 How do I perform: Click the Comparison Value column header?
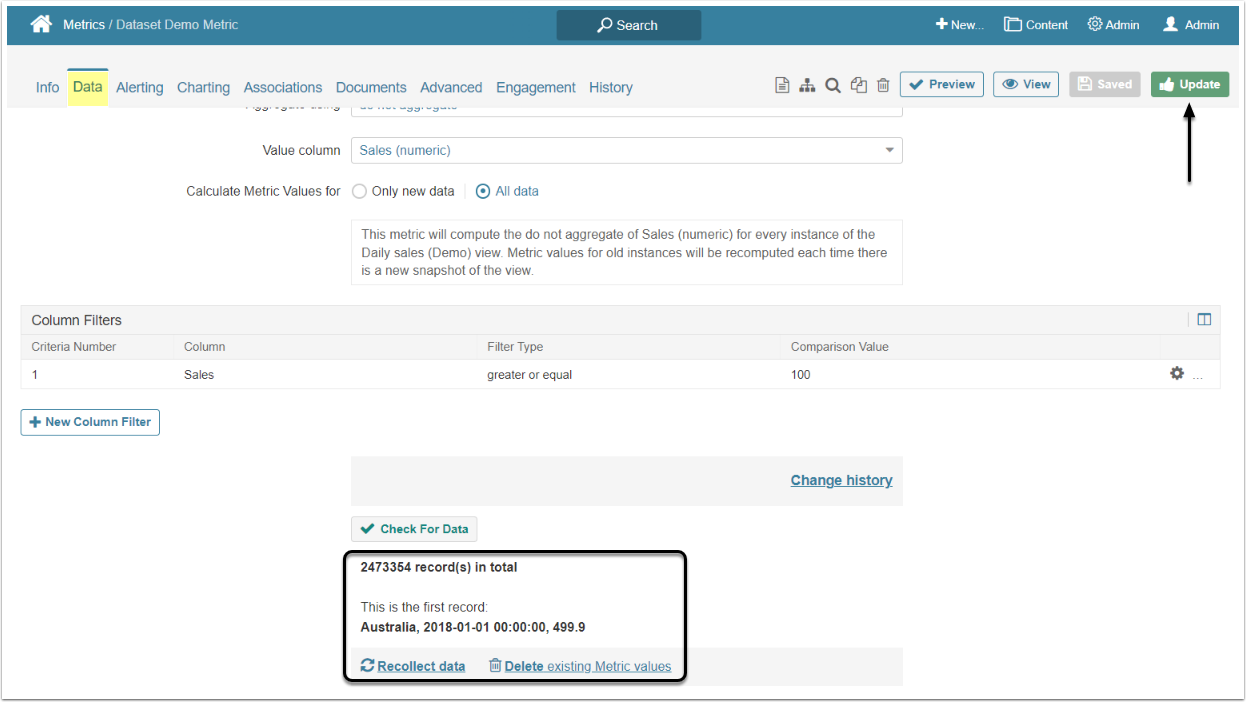pos(840,347)
